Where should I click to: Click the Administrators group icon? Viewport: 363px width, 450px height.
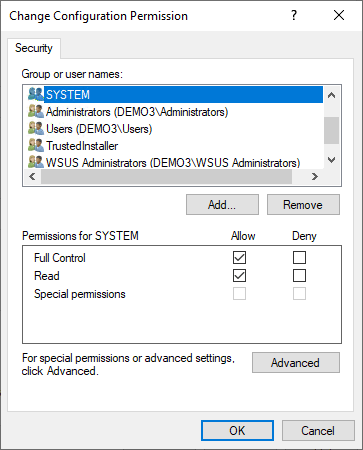(x=36, y=111)
